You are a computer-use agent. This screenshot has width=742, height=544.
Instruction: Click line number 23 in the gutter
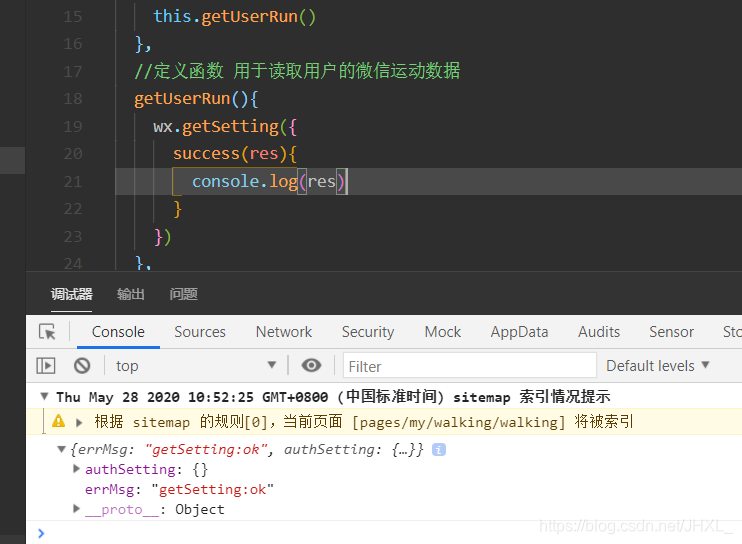pyautogui.click(x=73, y=236)
